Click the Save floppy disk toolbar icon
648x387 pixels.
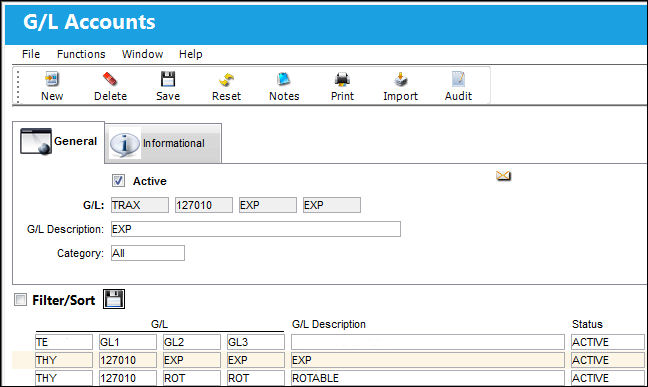(168, 79)
